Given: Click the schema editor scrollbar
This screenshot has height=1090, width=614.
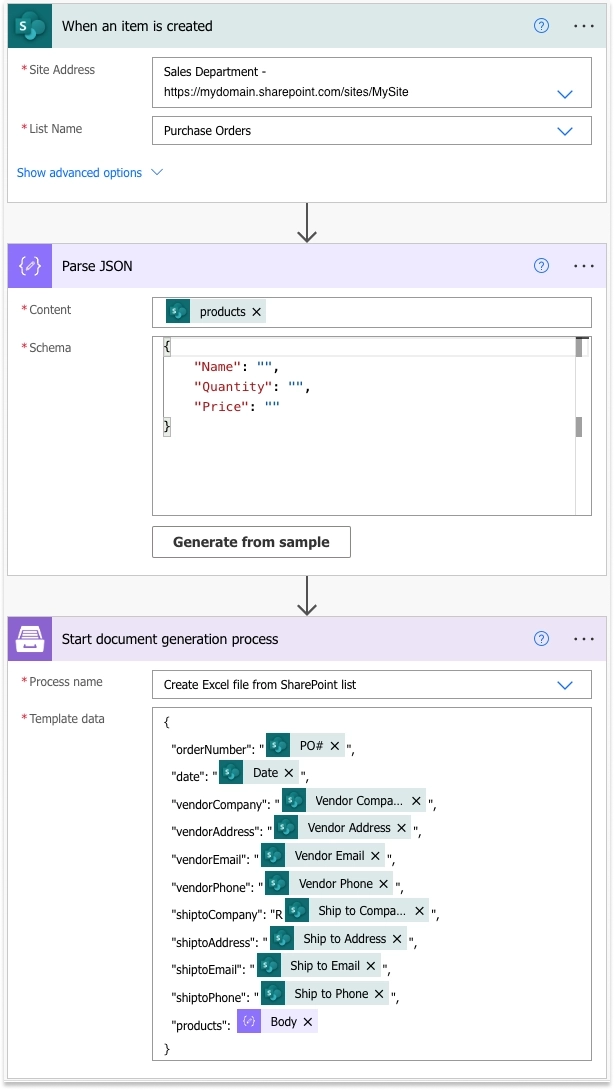Looking at the screenshot, I should (579, 426).
